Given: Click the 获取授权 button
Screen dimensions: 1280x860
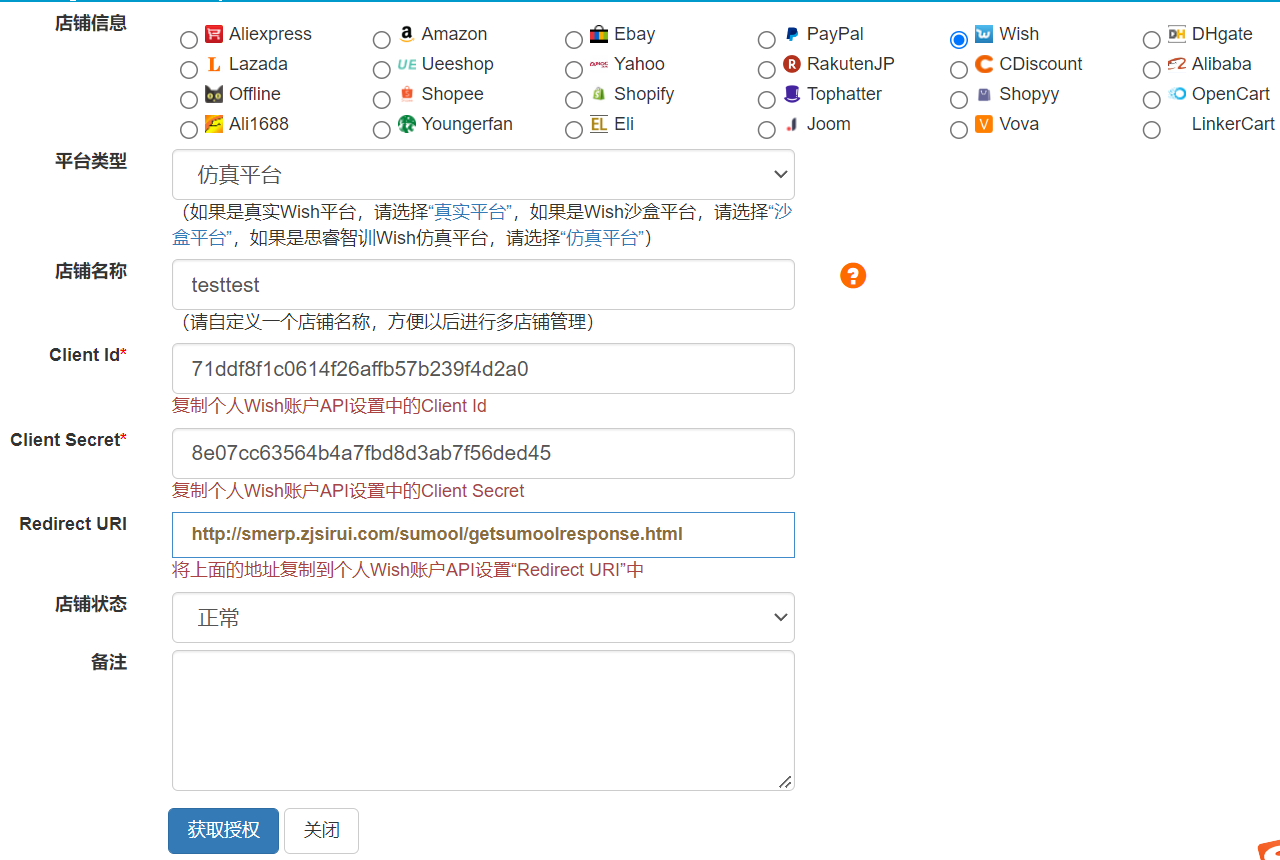Looking at the screenshot, I should (224, 831).
